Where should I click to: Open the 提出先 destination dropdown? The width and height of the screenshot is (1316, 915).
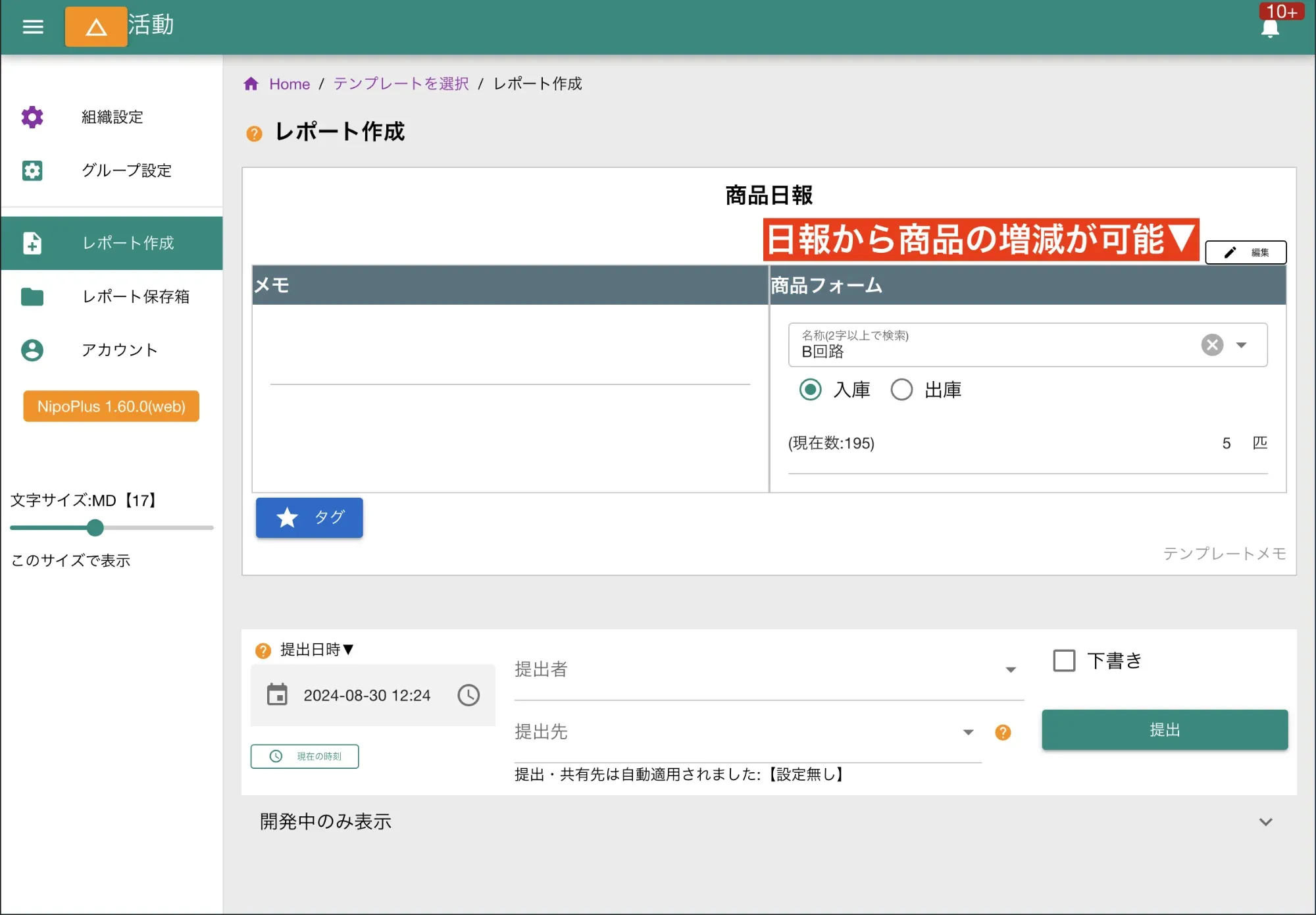pos(967,732)
